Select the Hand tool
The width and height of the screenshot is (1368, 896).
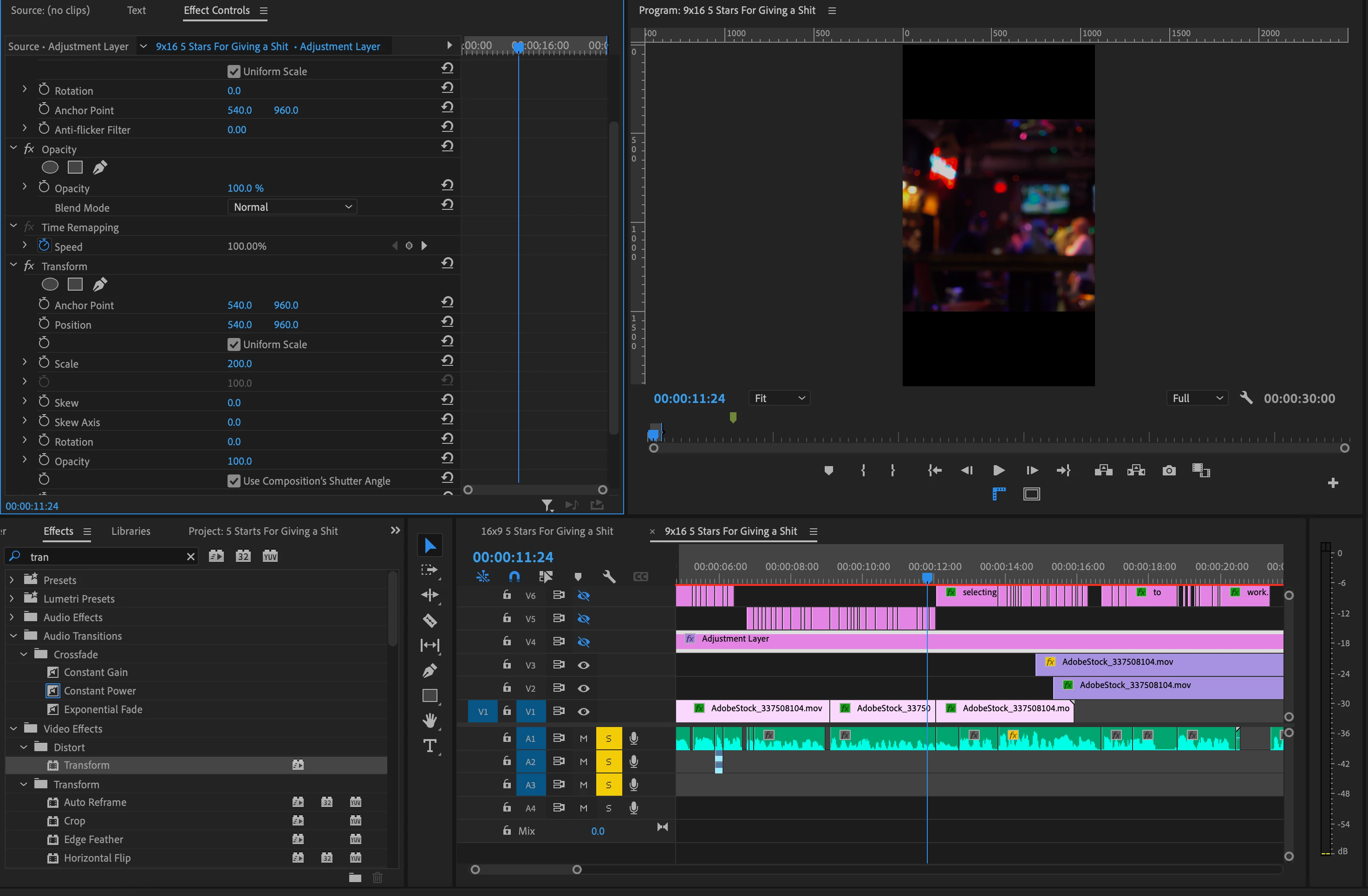pyautogui.click(x=430, y=721)
